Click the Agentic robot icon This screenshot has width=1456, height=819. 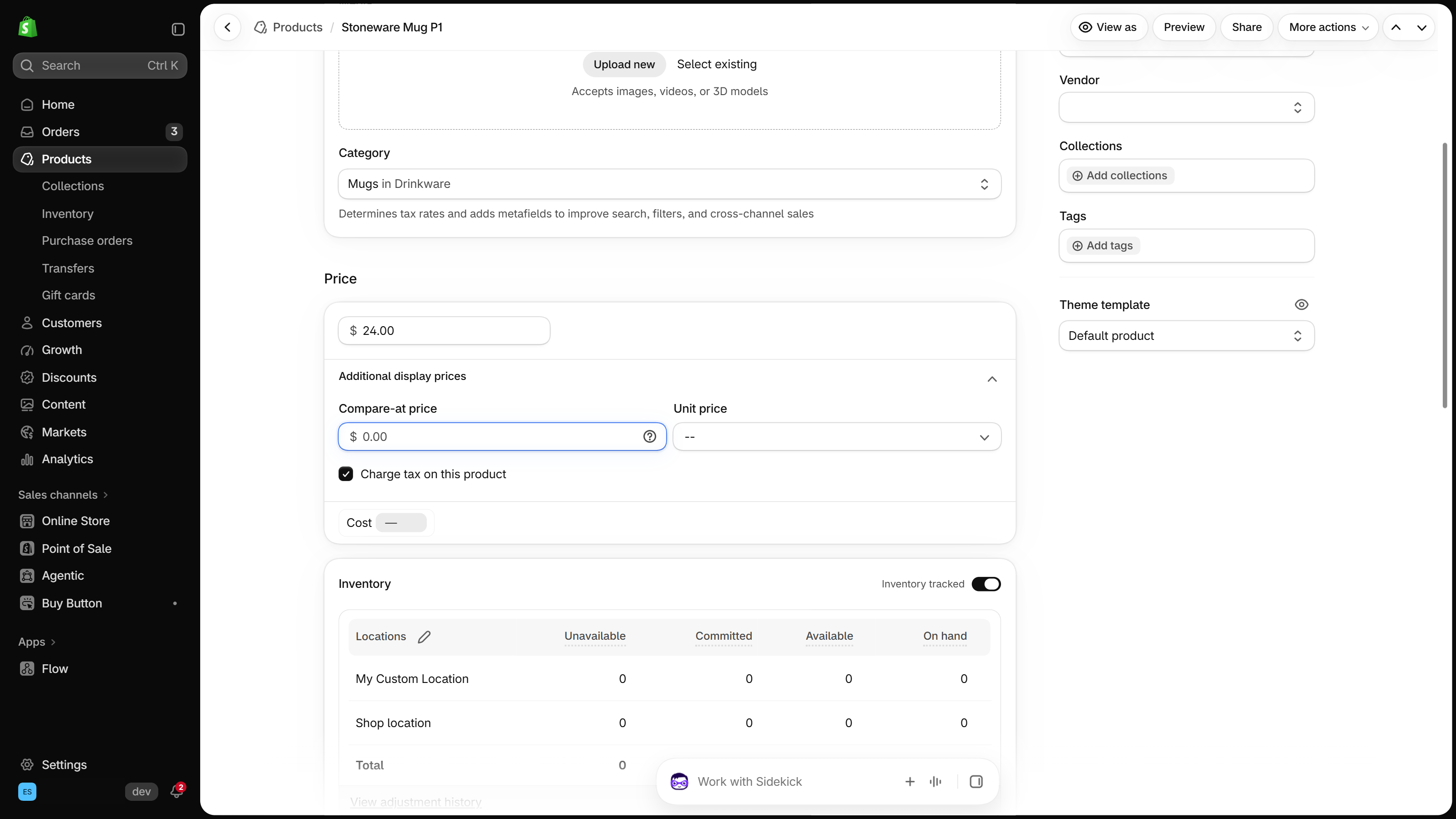[26, 576]
